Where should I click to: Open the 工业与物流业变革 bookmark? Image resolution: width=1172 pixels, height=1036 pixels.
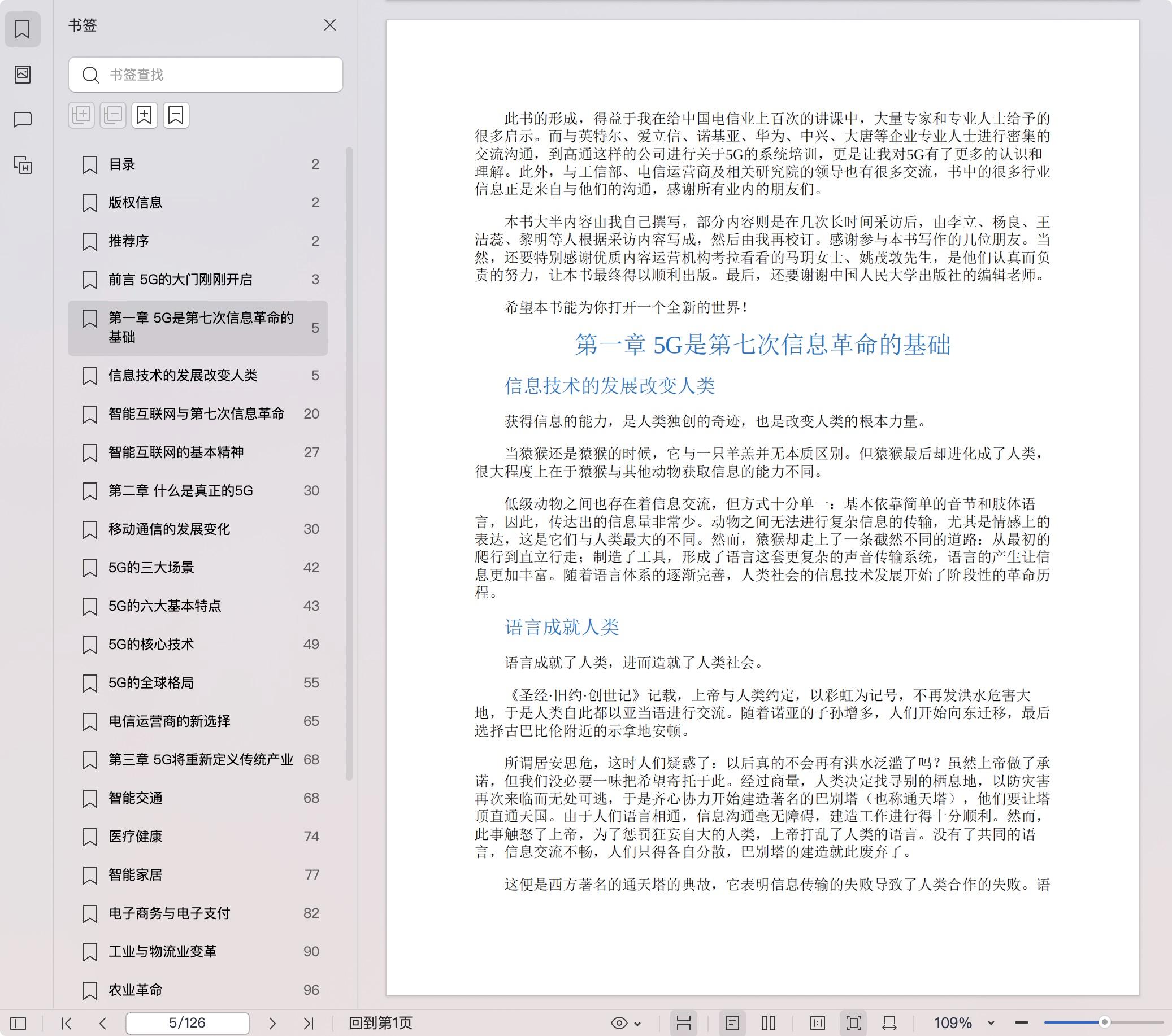pyautogui.click(x=198, y=952)
